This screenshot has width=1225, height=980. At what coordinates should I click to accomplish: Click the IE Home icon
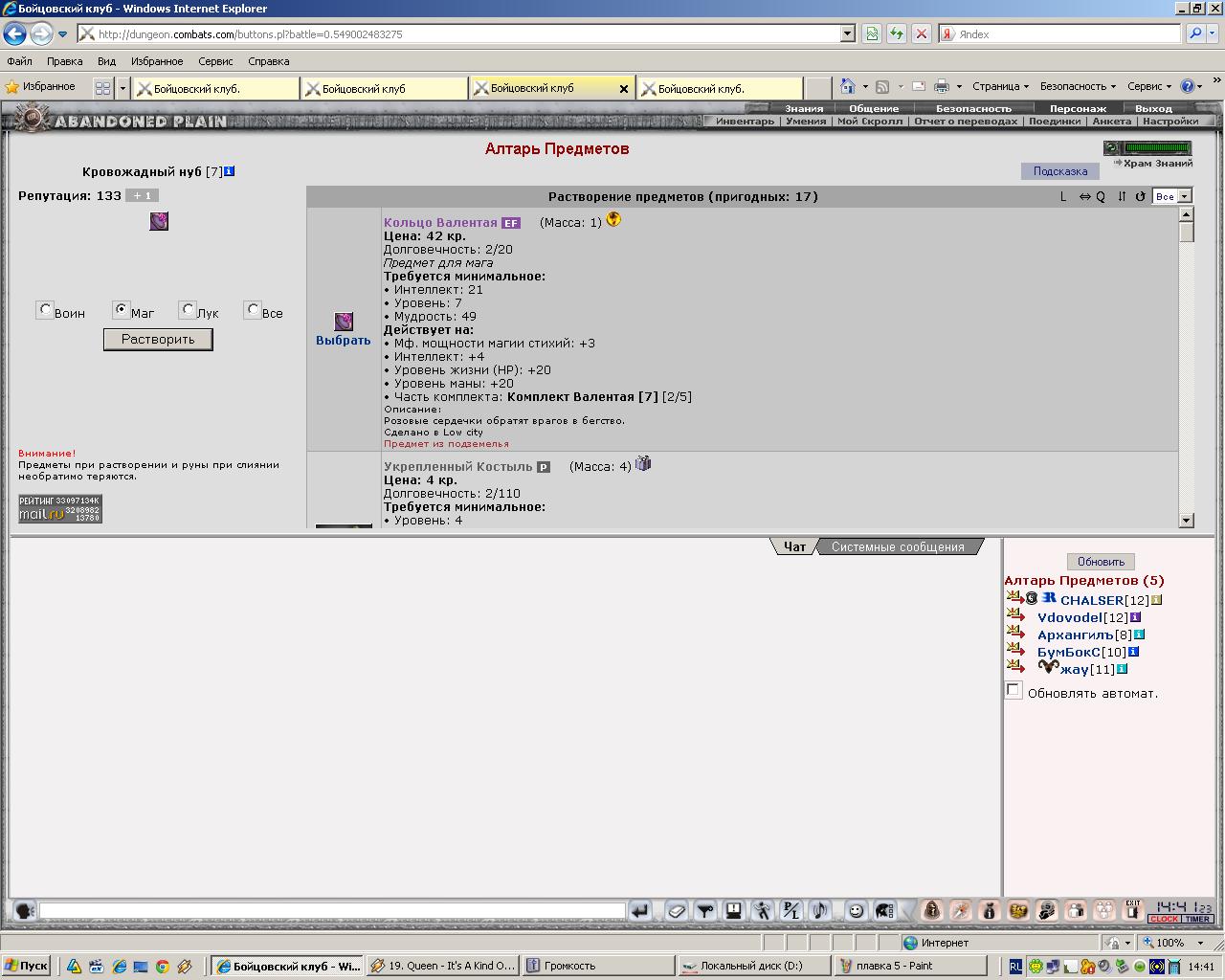pos(847,86)
